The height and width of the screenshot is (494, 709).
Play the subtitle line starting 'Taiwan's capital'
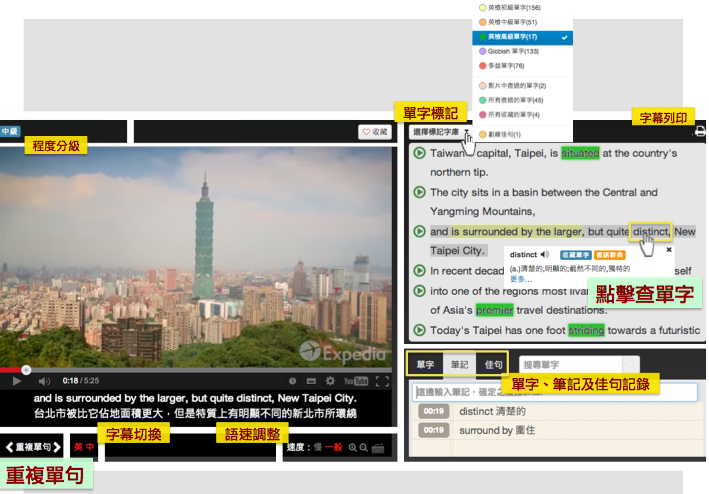[x=419, y=154]
